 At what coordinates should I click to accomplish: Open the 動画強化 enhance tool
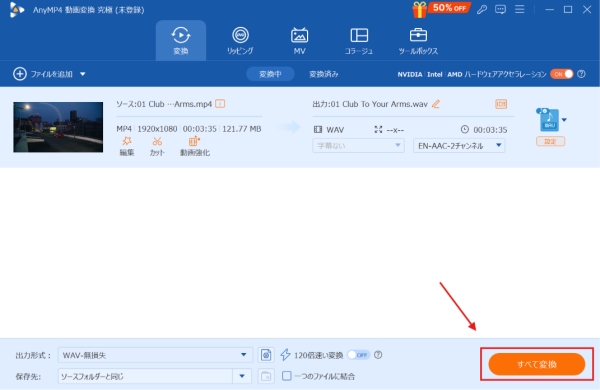[x=195, y=147]
